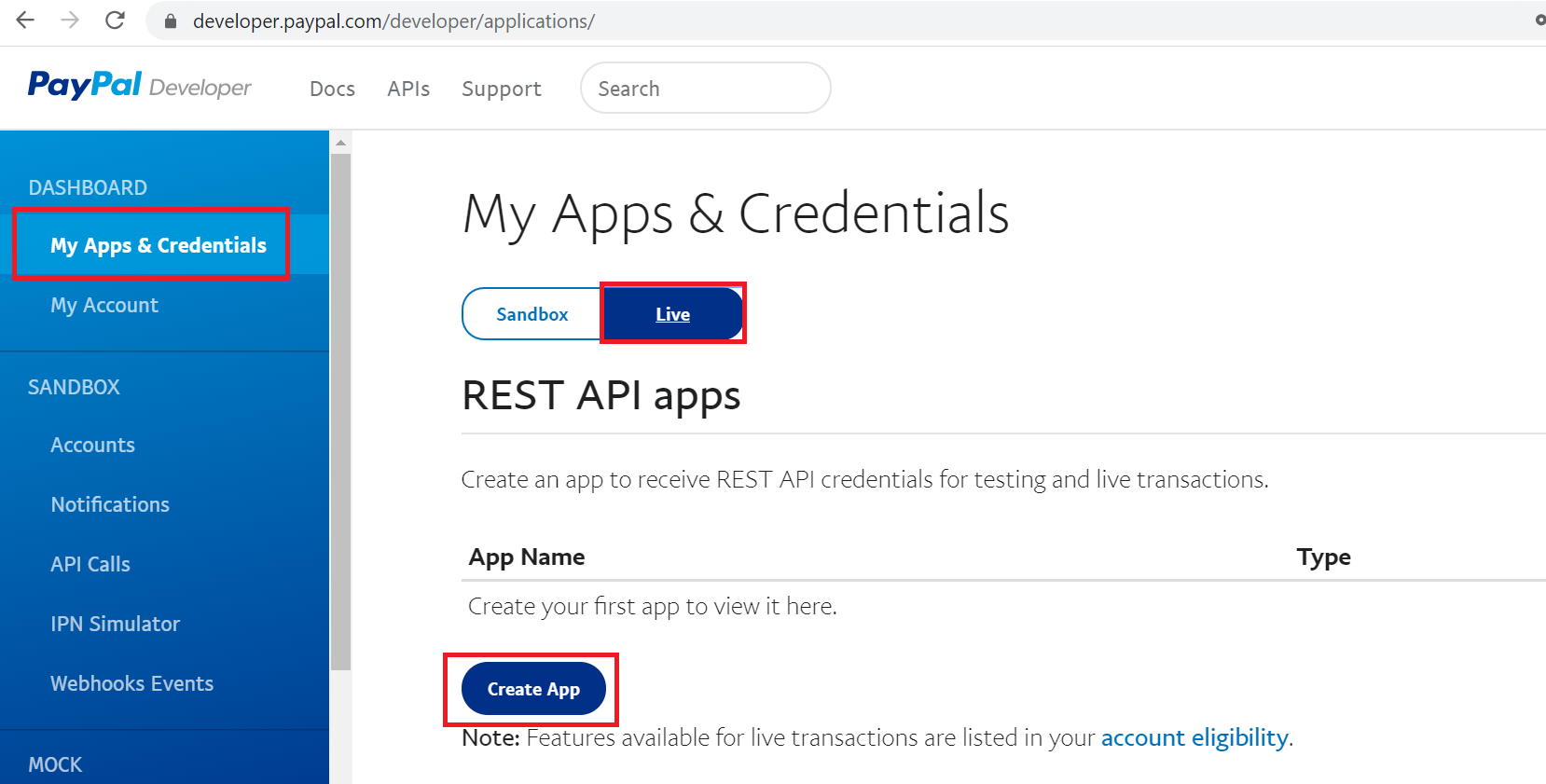The height and width of the screenshot is (784, 1546).
Task: Click the REST API apps heading
Action: pyautogui.click(x=601, y=395)
